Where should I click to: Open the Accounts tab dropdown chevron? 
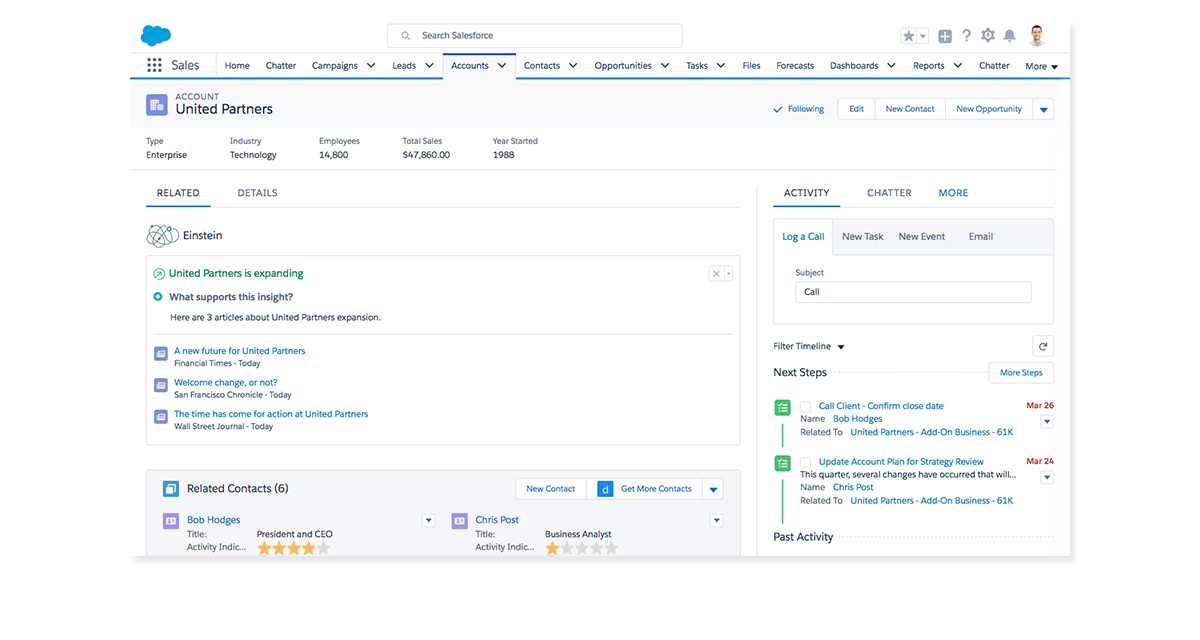503,66
